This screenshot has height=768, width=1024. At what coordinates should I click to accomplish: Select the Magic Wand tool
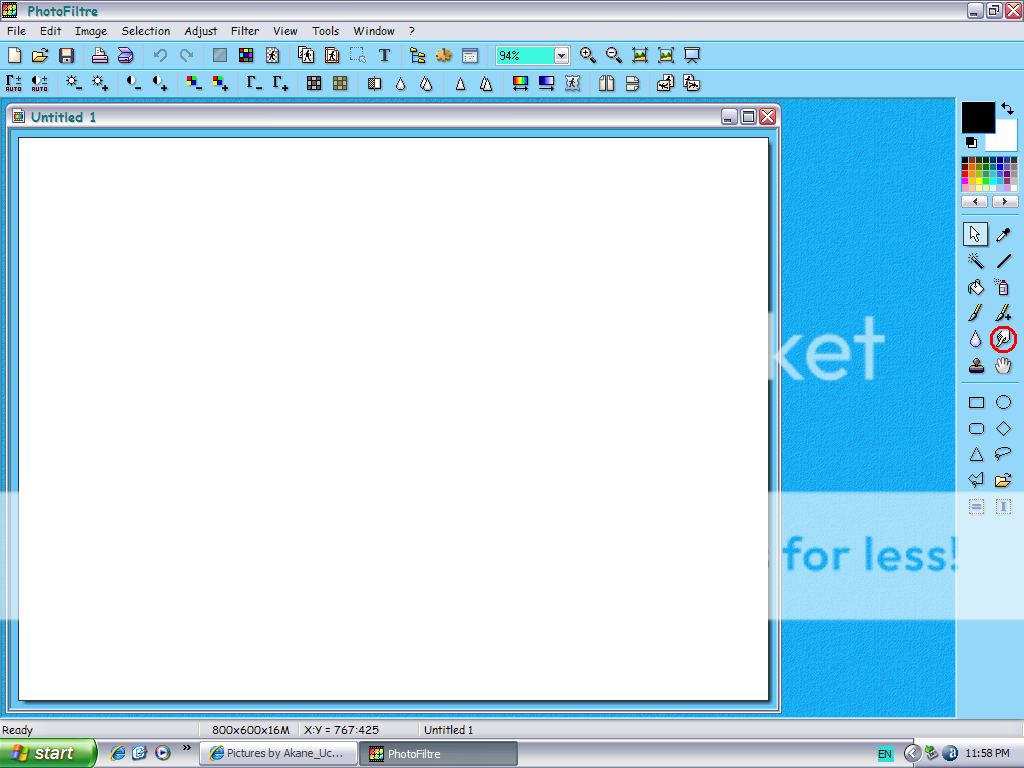(976, 261)
